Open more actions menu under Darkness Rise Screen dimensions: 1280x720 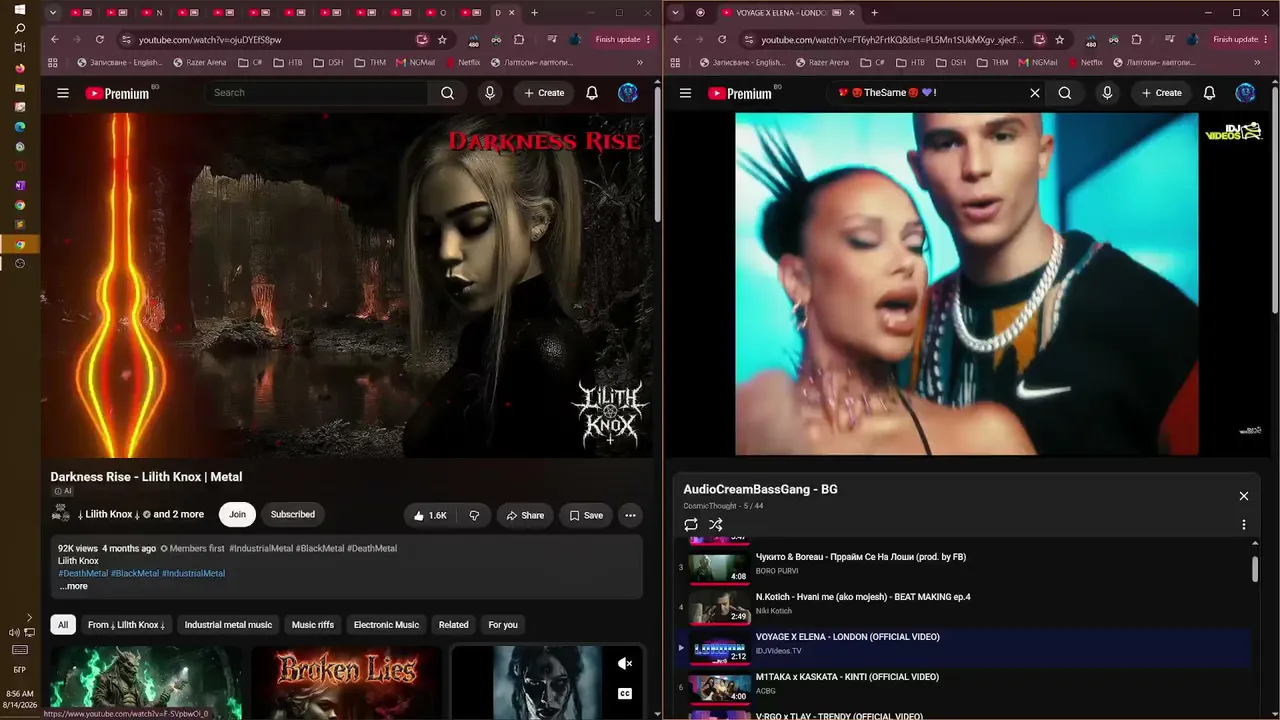[x=630, y=515]
